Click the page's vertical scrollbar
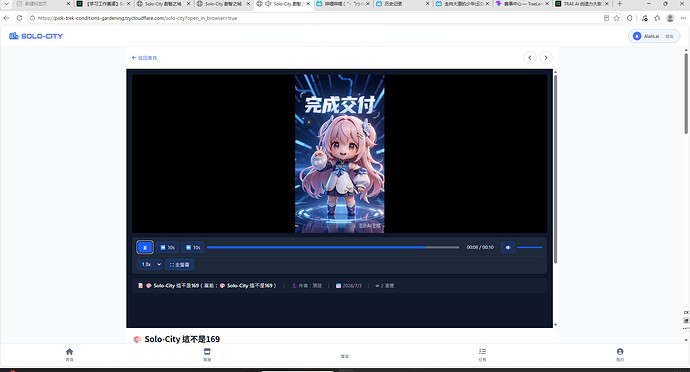The height and width of the screenshot is (372, 690). click(686, 93)
